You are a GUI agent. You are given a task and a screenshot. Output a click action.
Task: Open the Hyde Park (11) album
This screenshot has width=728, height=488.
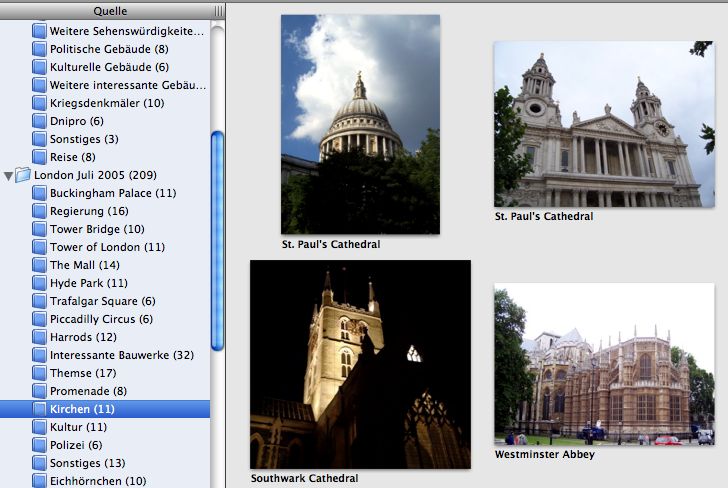point(105,283)
